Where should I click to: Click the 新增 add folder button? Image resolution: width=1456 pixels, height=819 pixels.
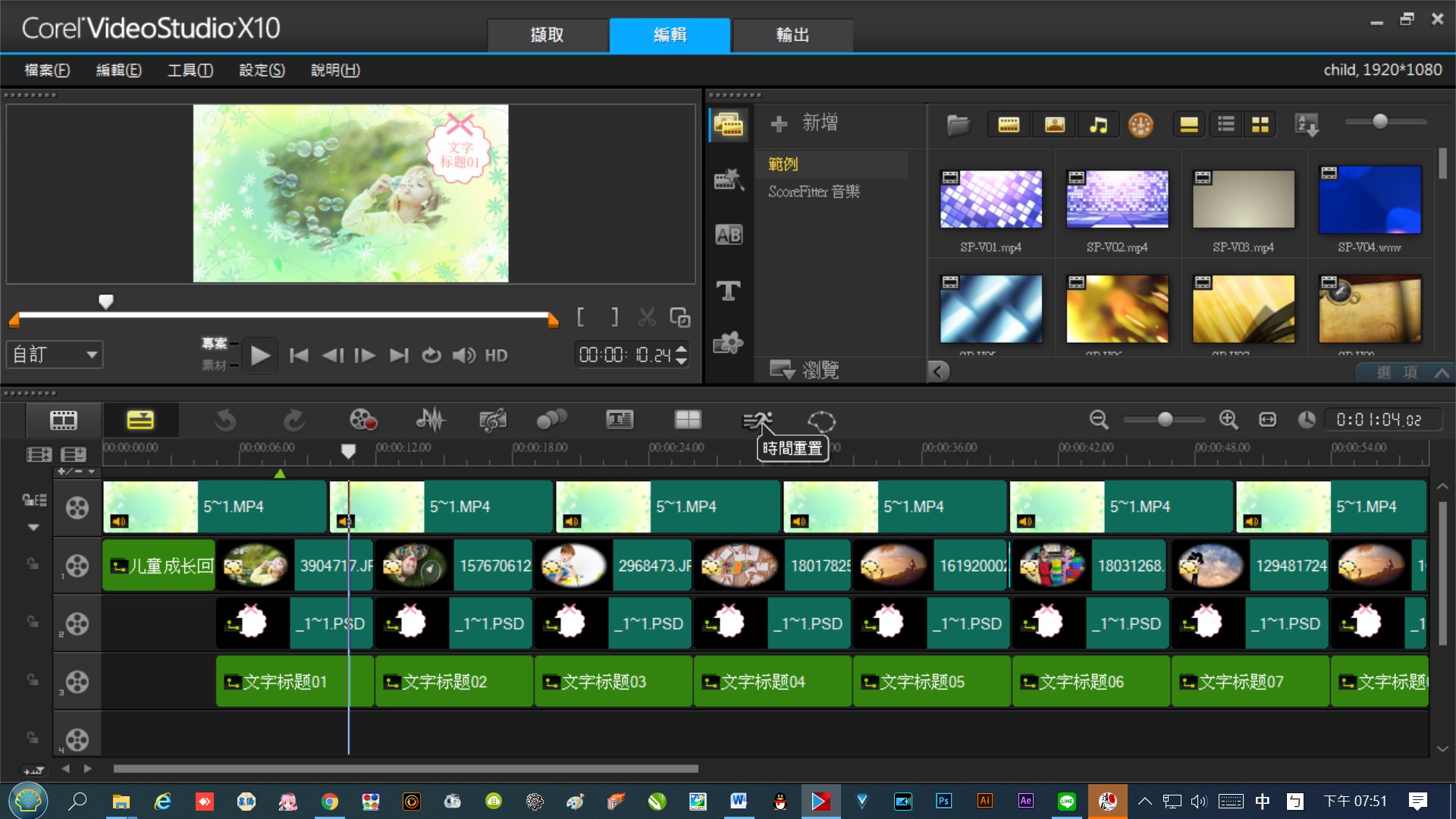[804, 123]
